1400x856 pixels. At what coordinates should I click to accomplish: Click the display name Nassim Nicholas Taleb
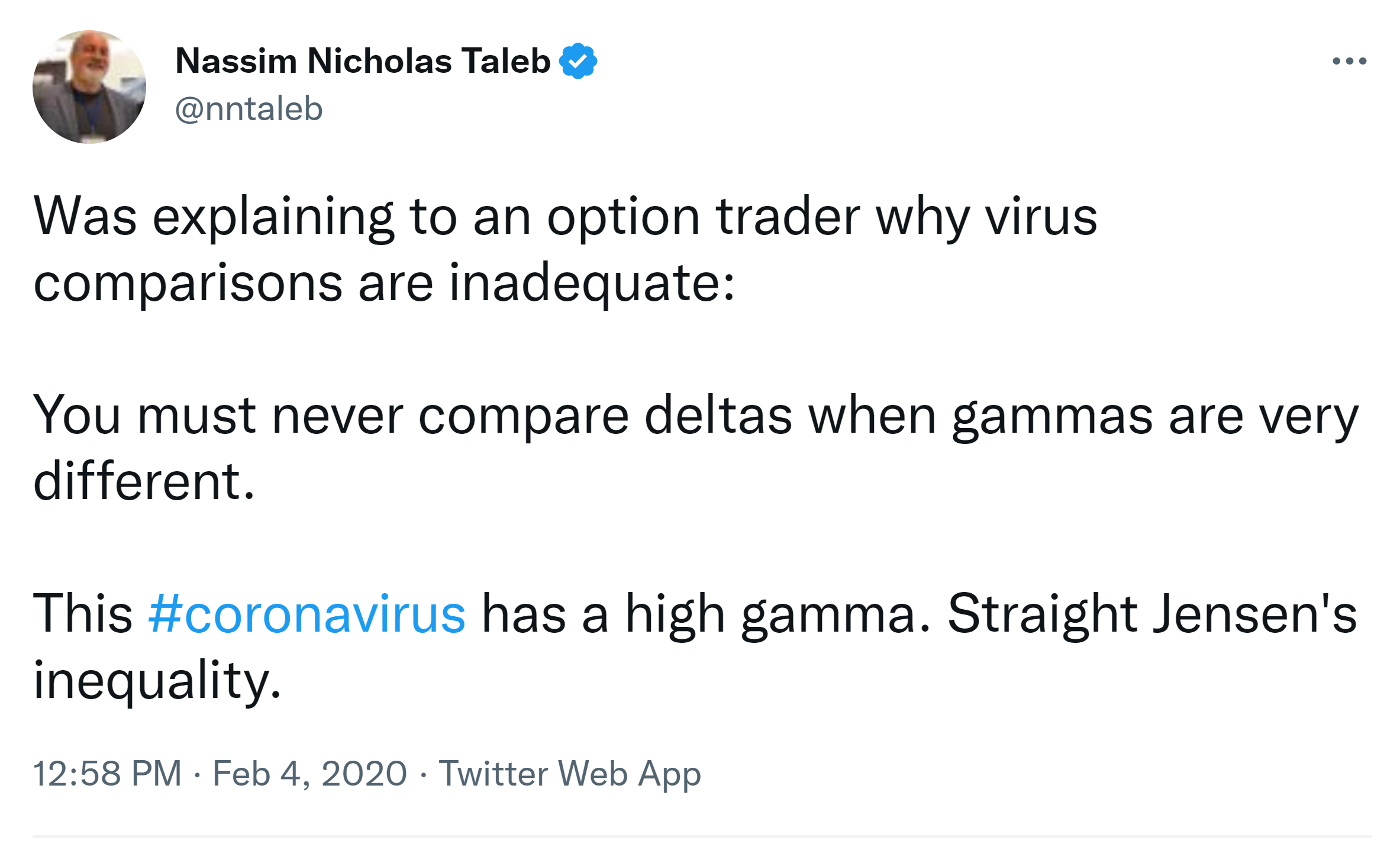pyautogui.click(x=363, y=61)
